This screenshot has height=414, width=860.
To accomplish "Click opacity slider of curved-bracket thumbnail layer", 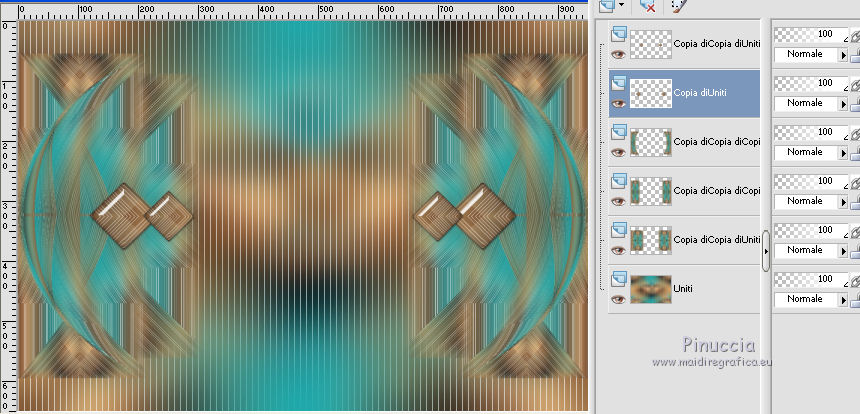I will (x=811, y=132).
